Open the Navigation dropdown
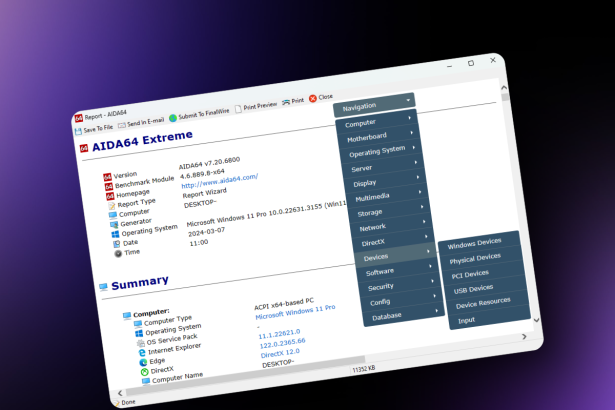 click(374, 105)
